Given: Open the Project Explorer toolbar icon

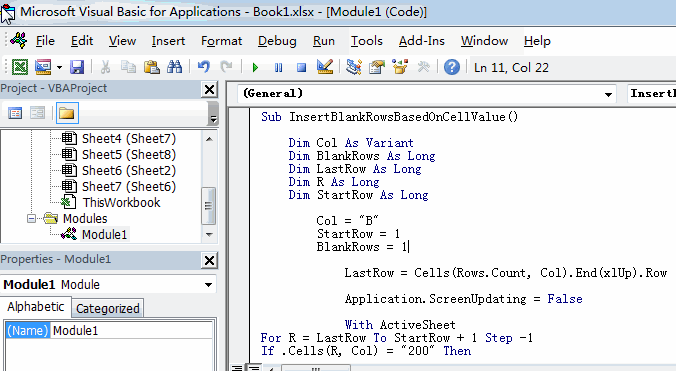Looking at the screenshot, I should click(354, 67).
